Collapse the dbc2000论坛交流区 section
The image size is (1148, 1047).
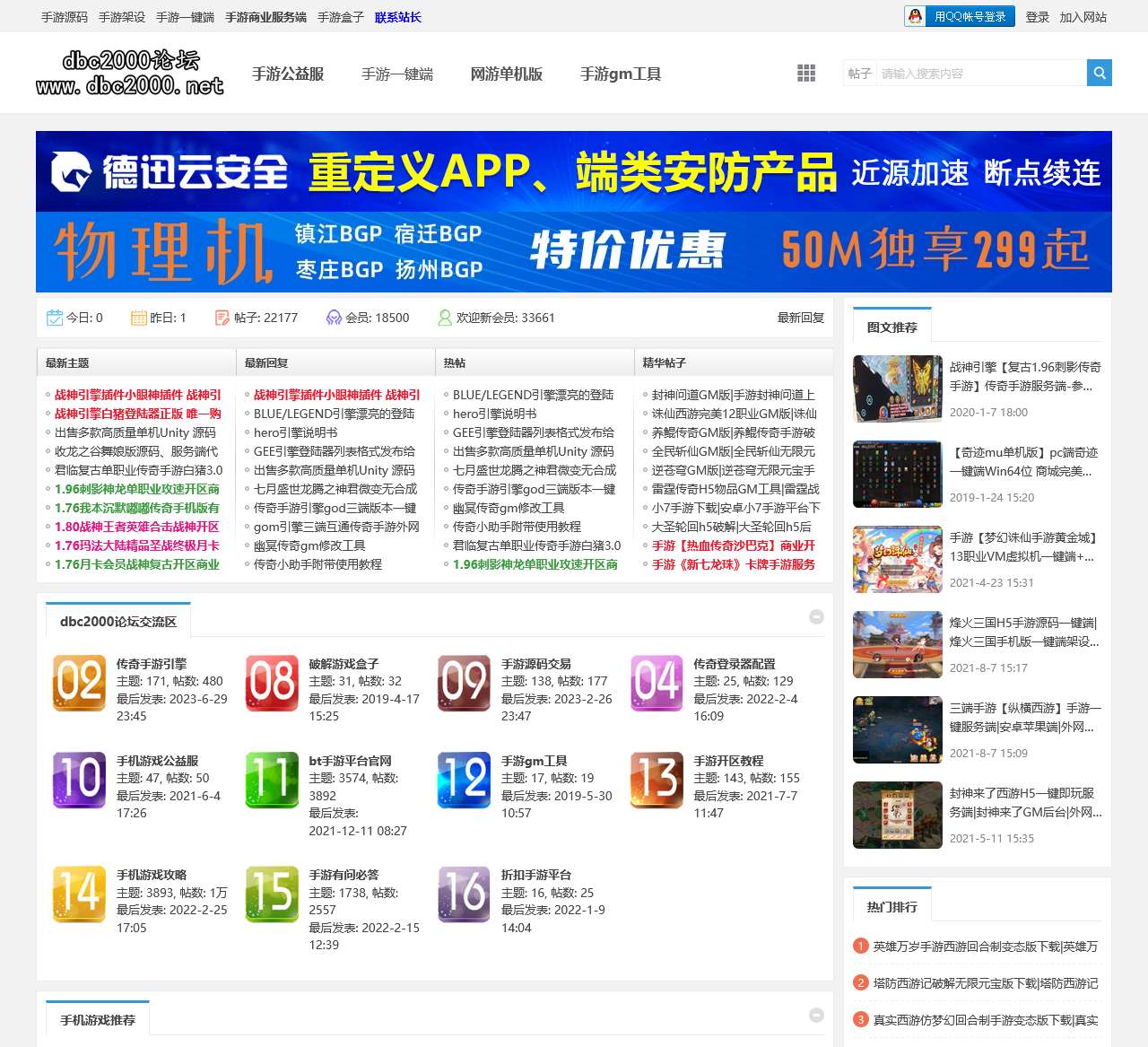[x=816, y=616]
